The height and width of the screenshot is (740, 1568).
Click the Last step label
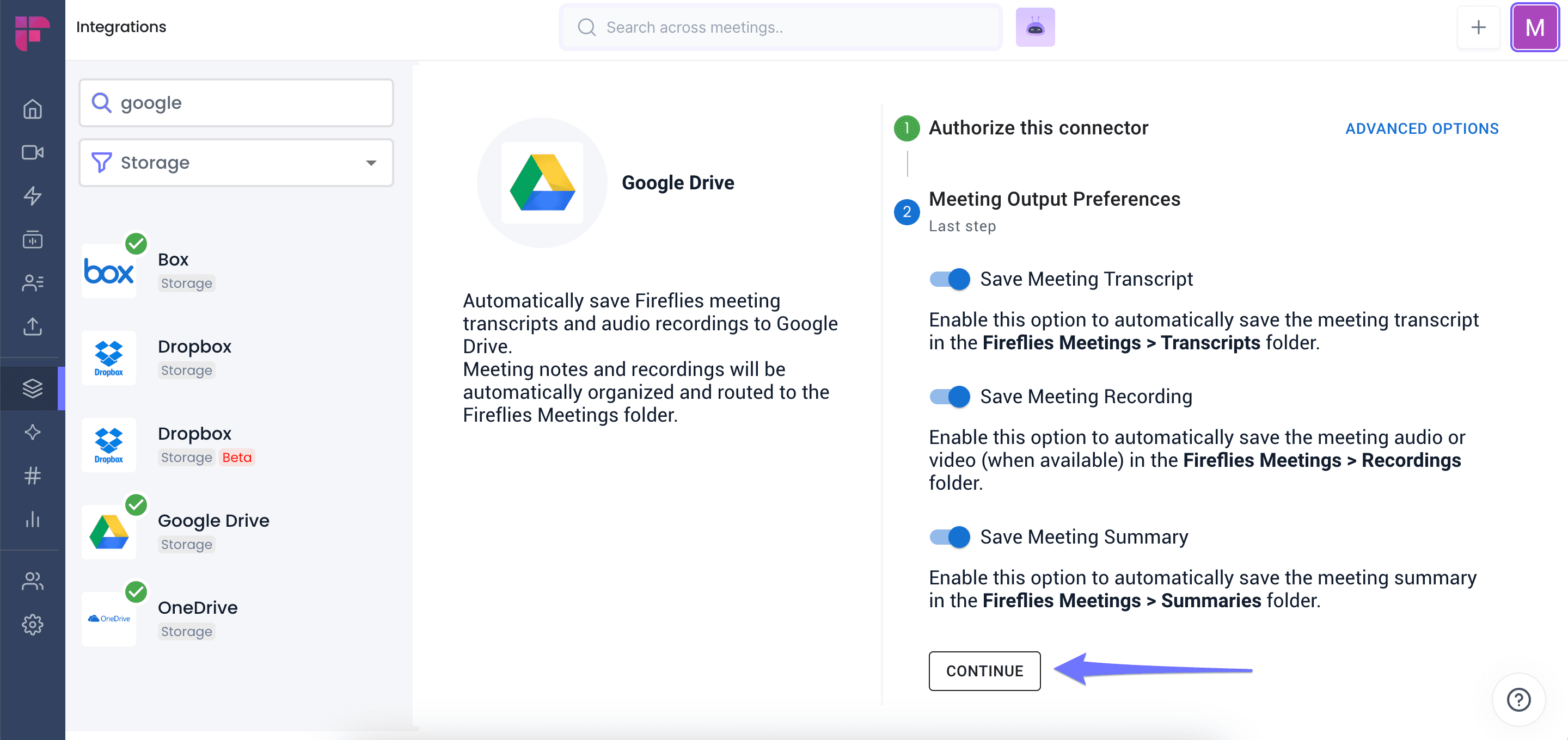click(x=961, y=226)
